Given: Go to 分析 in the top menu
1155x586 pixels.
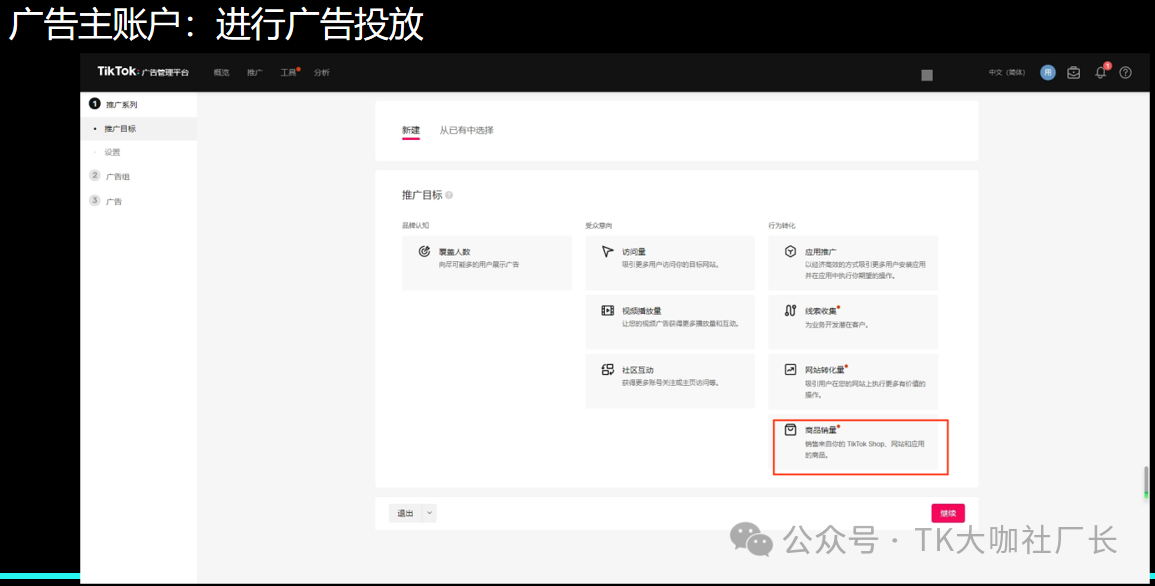Looking at the screenshot, I should [x=321, y=72].
